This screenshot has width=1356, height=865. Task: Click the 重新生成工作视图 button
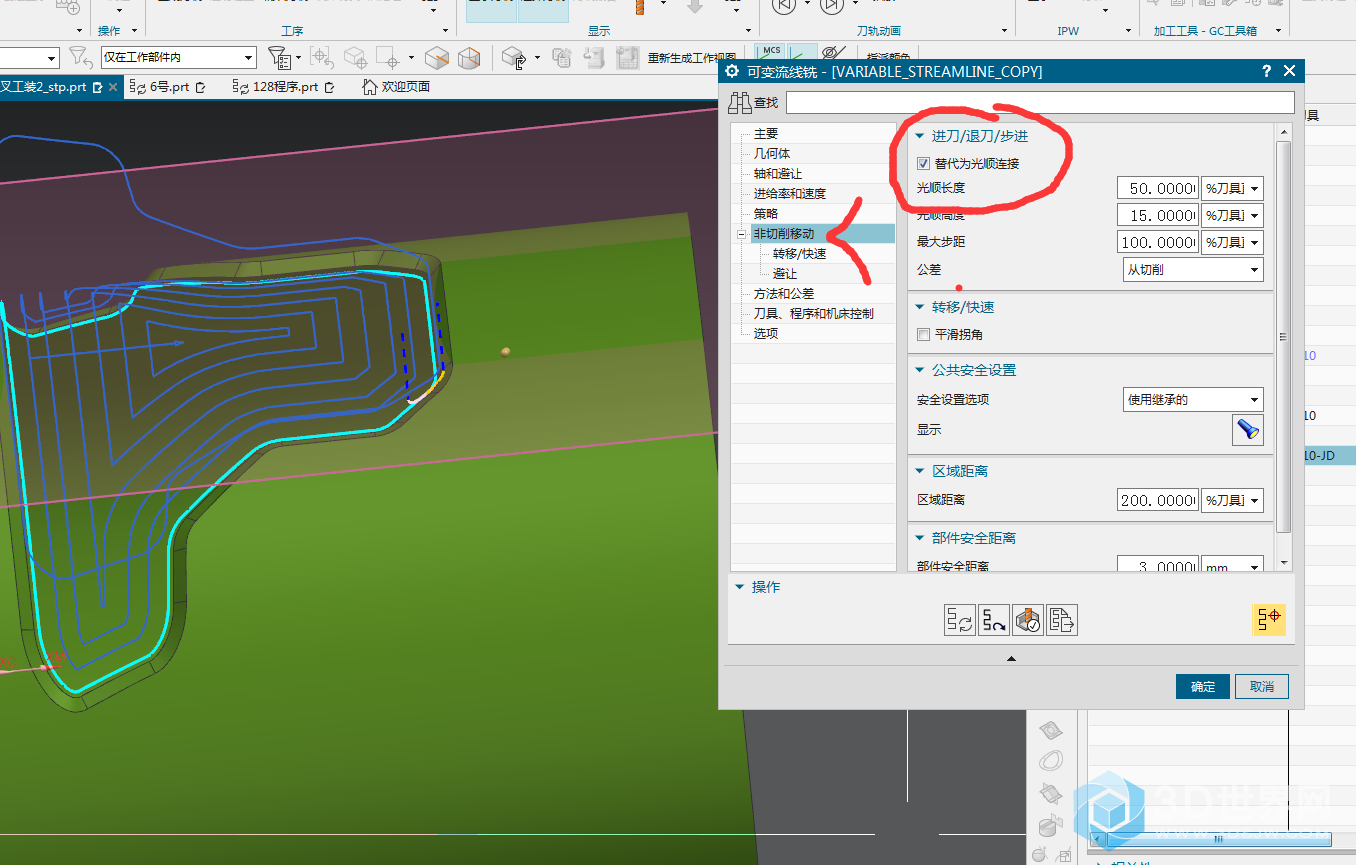692,58
